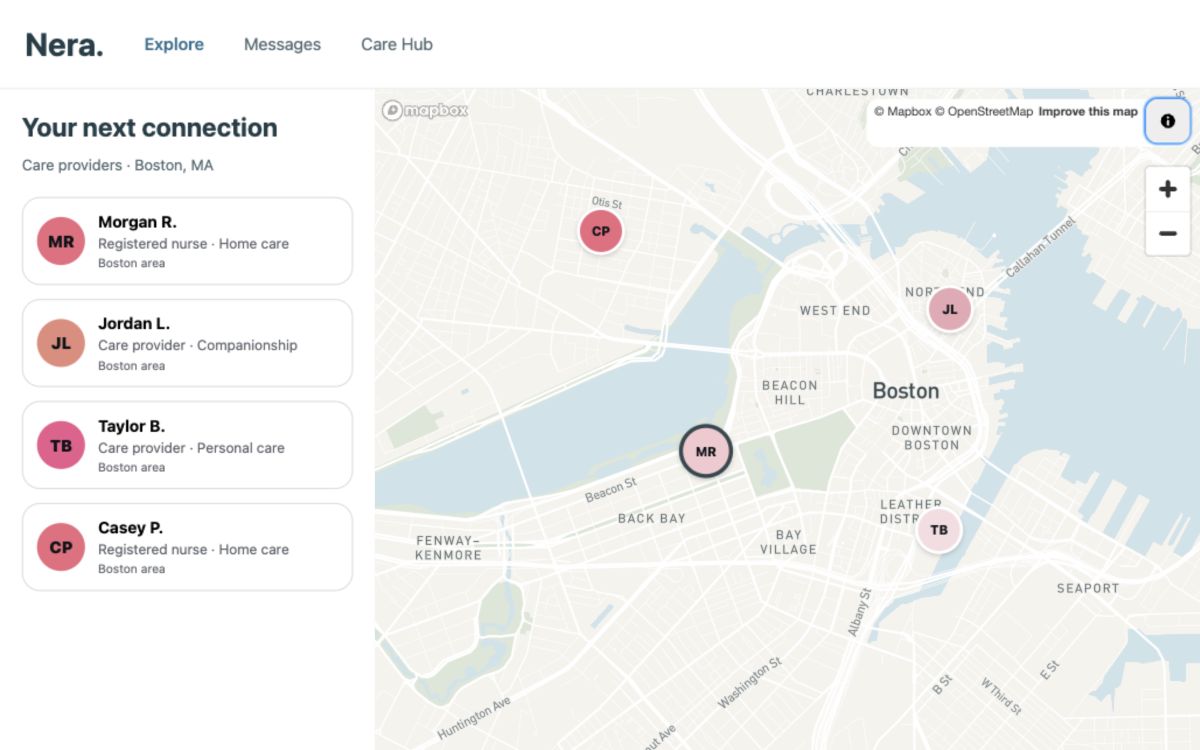Click 'Care provider · Companionship' text
Screen dimensions: 1200x750
[x=198, y=345]
